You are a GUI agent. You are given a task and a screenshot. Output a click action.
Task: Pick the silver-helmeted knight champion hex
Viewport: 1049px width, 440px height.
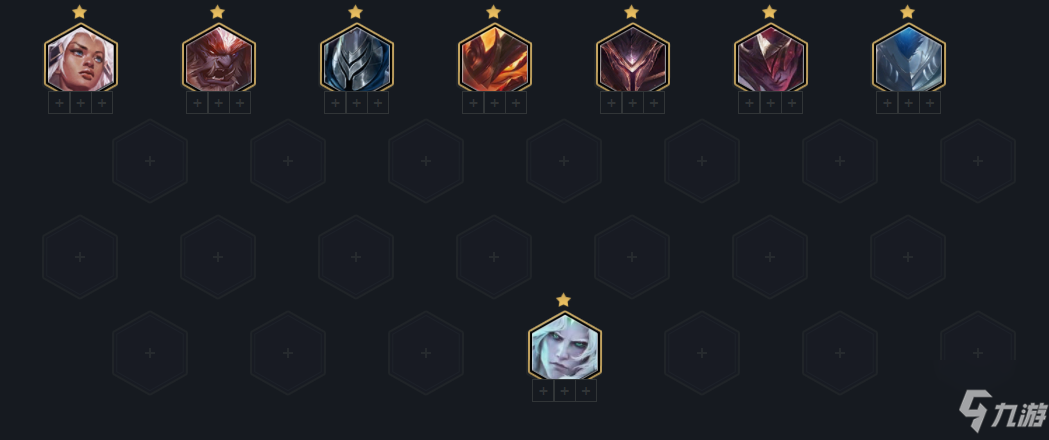click(357, 59)
